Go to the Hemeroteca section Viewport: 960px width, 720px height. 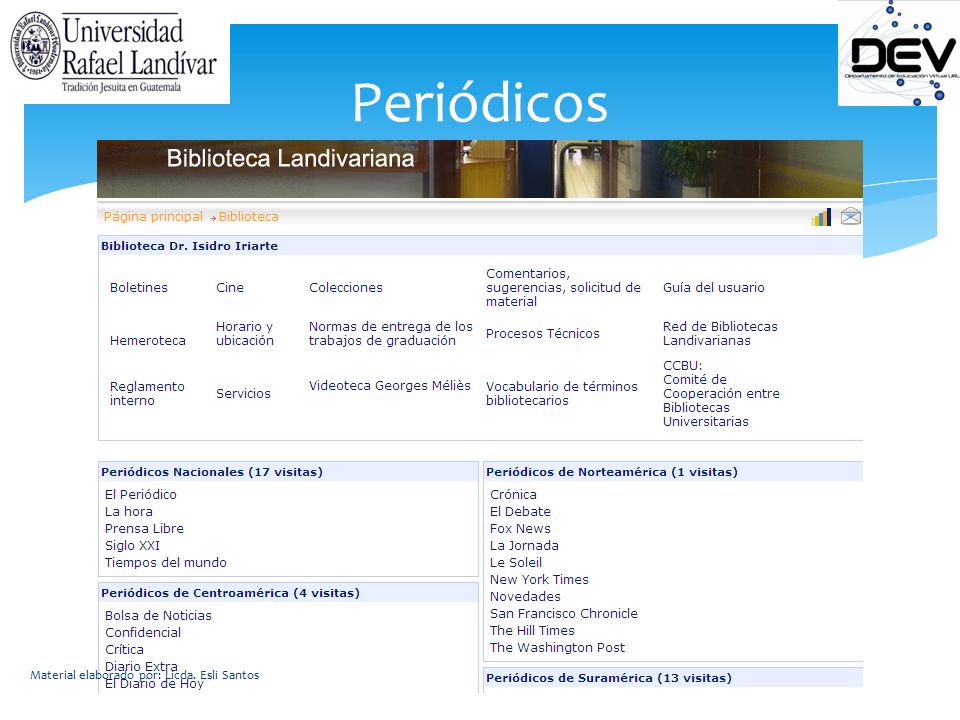[x=148, y=340]
